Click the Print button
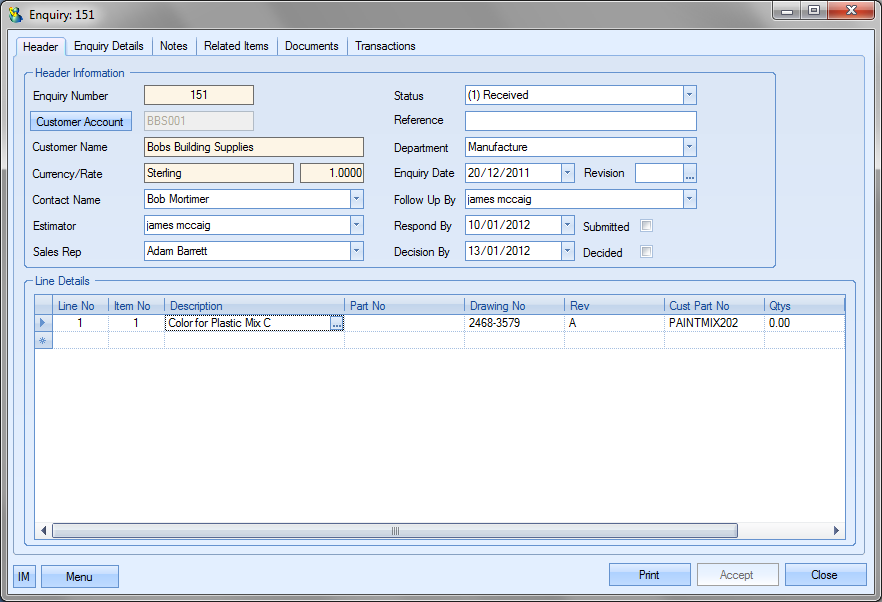Image resolution: width=882 pixels, height=602 pixels. point(649,575)
